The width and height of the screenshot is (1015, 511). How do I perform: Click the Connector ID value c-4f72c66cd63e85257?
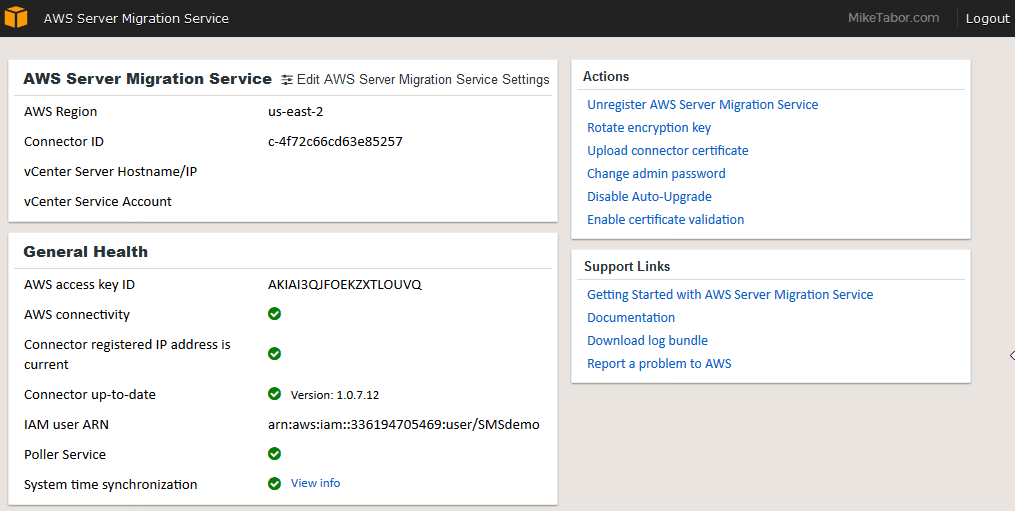(x=335, y=141)
